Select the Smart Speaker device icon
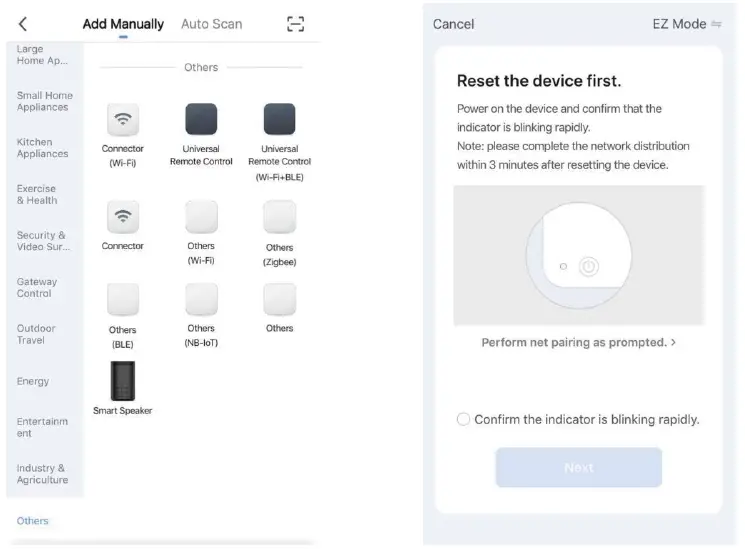The height and width of the screenshot is (549, 745). coord(123,381)
